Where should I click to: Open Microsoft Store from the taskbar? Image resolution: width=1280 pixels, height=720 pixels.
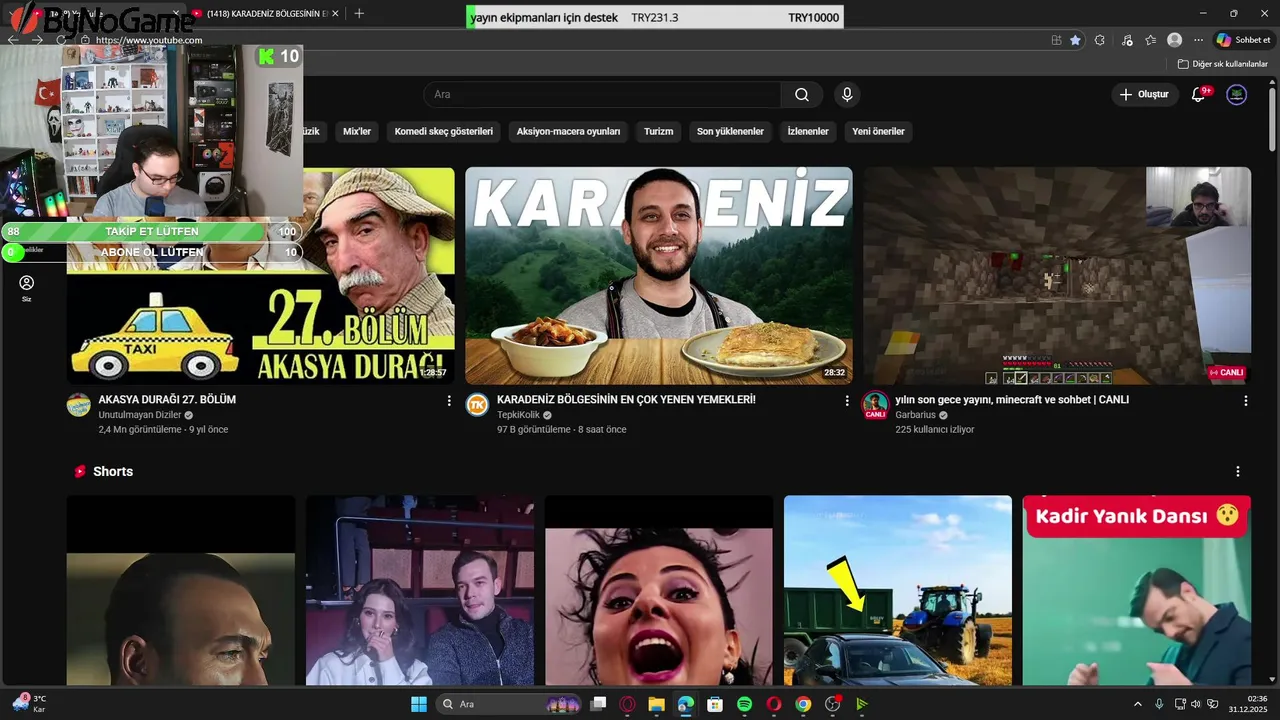click(x=715, y=704)
